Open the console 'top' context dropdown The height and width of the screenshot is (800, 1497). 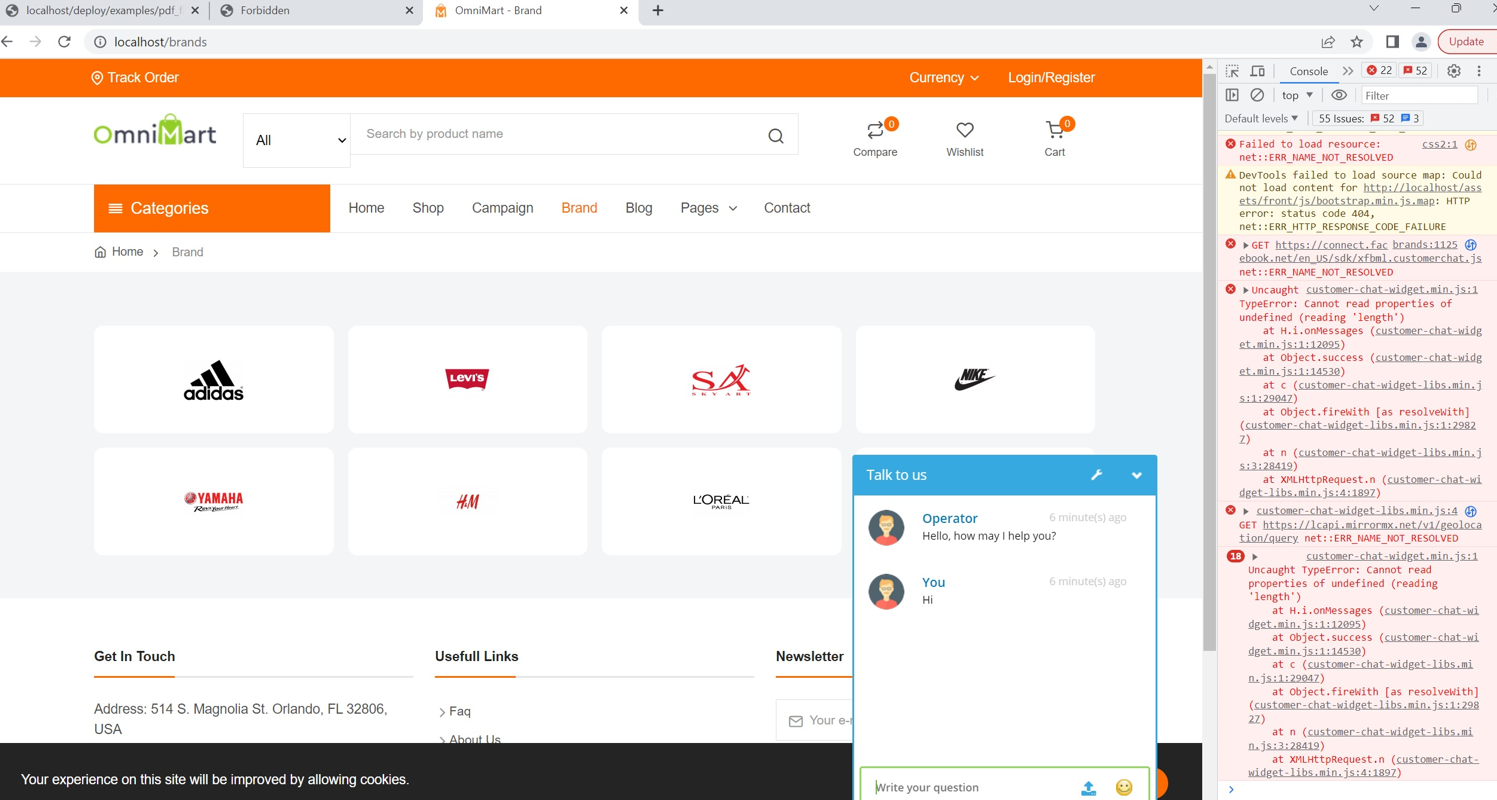click(x=1298, y=95)
